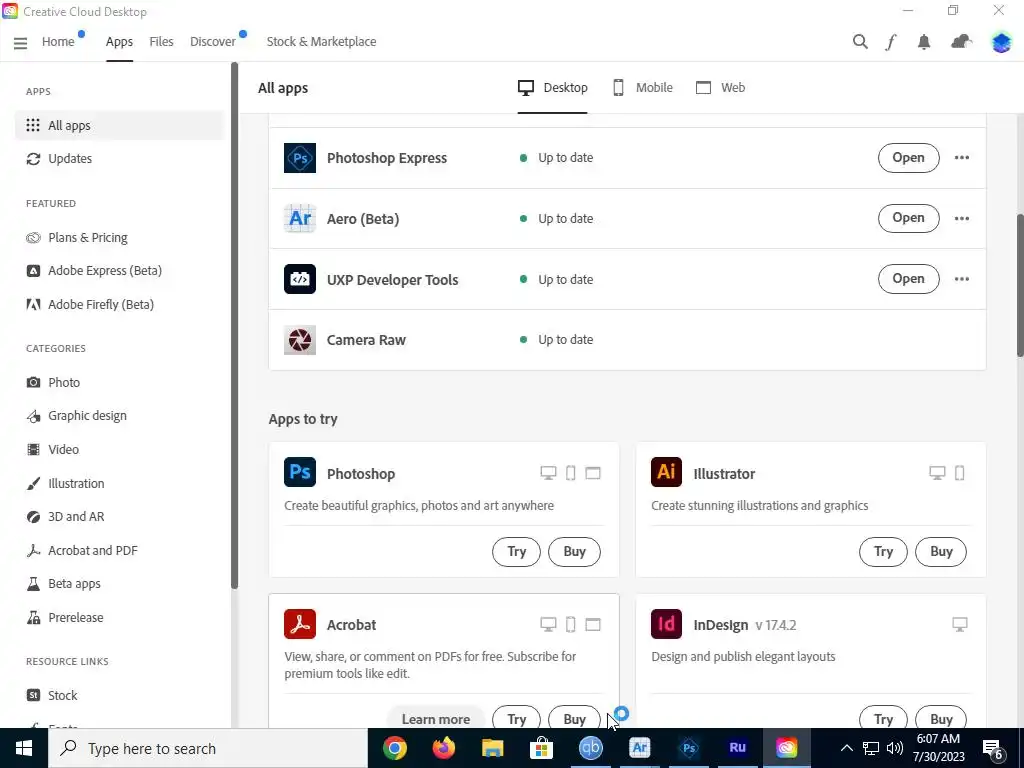Screen dimensions: 1024x768
Task: Click the Windows search box
Action: (x=208, y=748)
